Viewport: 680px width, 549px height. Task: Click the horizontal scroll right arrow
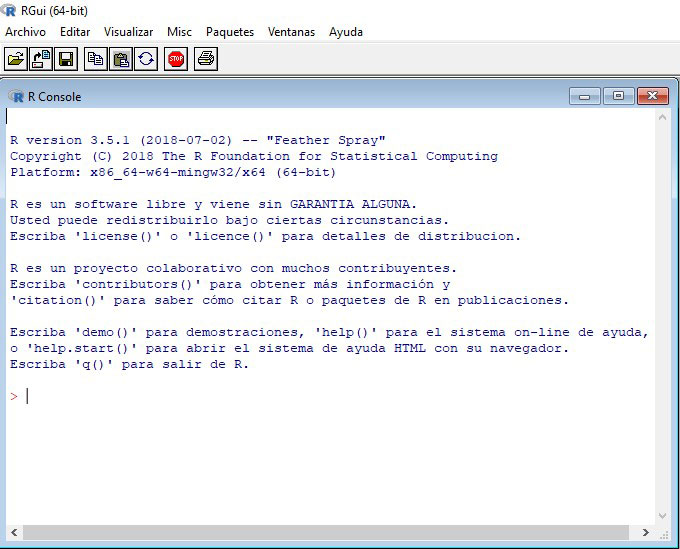(x=646, y=532)
